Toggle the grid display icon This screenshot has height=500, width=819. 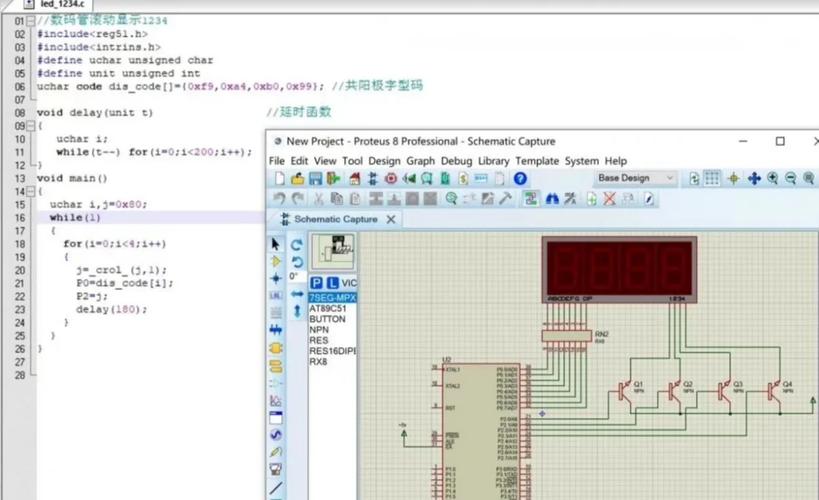(x=712, y=179)
